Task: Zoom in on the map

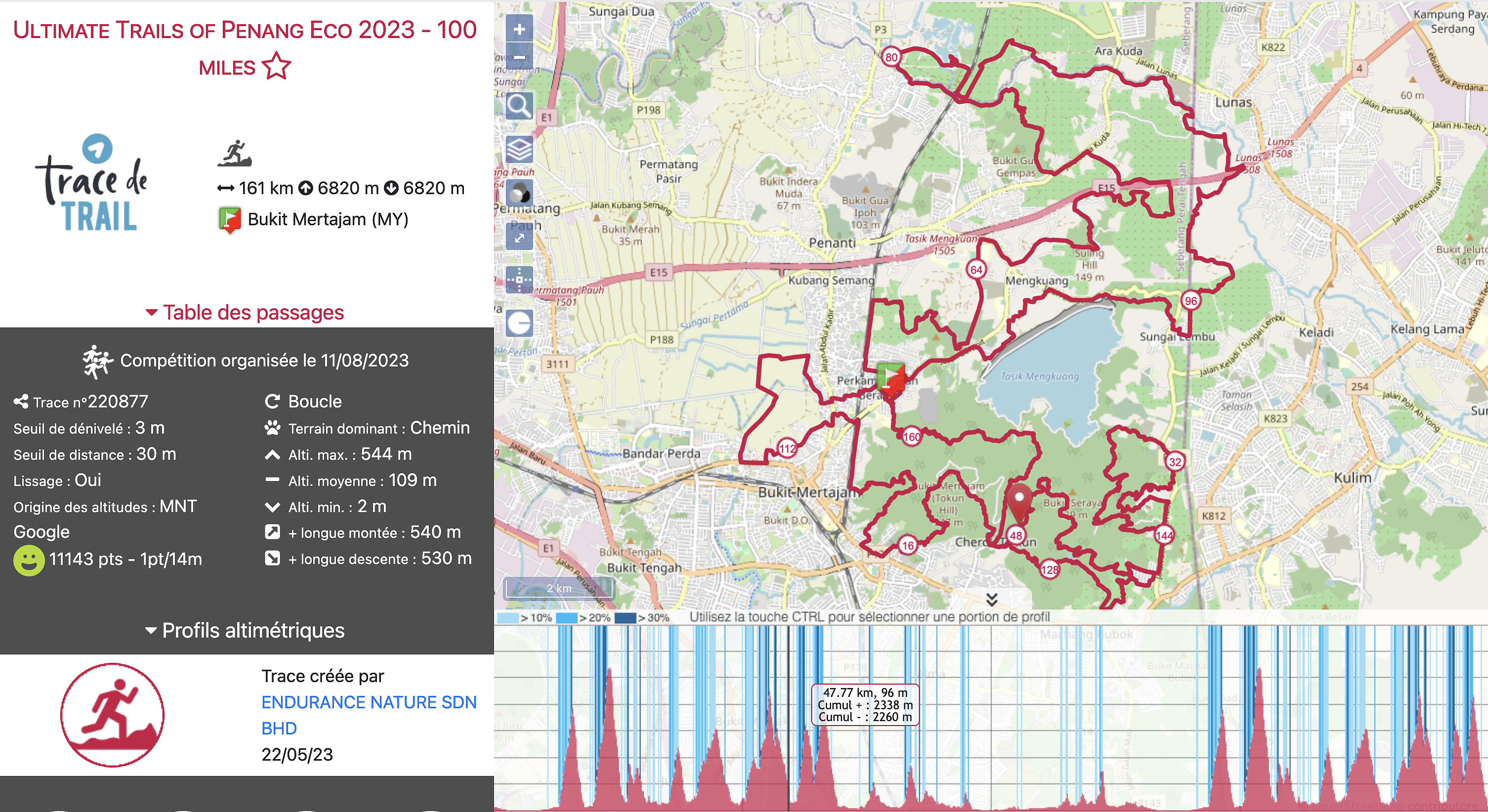Action: click(519, 30)
